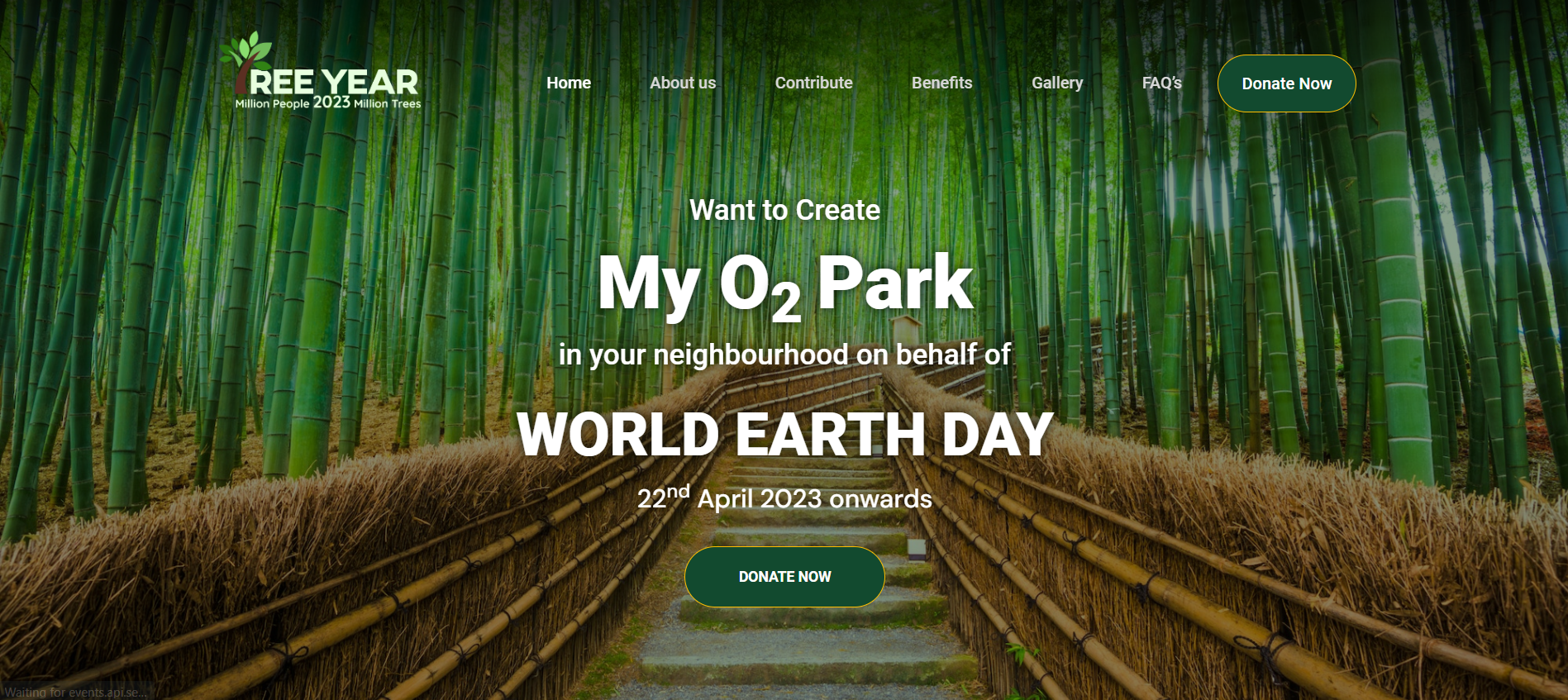View the Gallery page
Screen dimensions: 1568x700
[1056, 83]
